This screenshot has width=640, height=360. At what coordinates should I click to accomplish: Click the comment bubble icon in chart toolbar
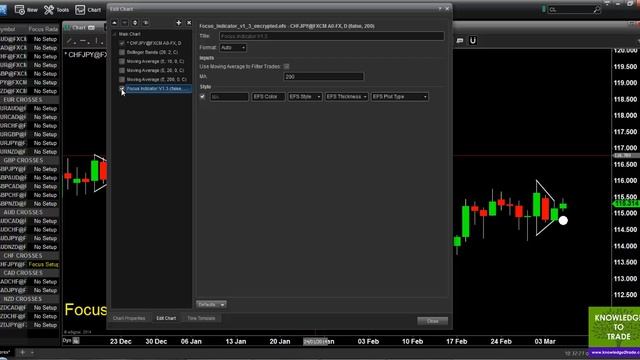[x=460, y=40]
